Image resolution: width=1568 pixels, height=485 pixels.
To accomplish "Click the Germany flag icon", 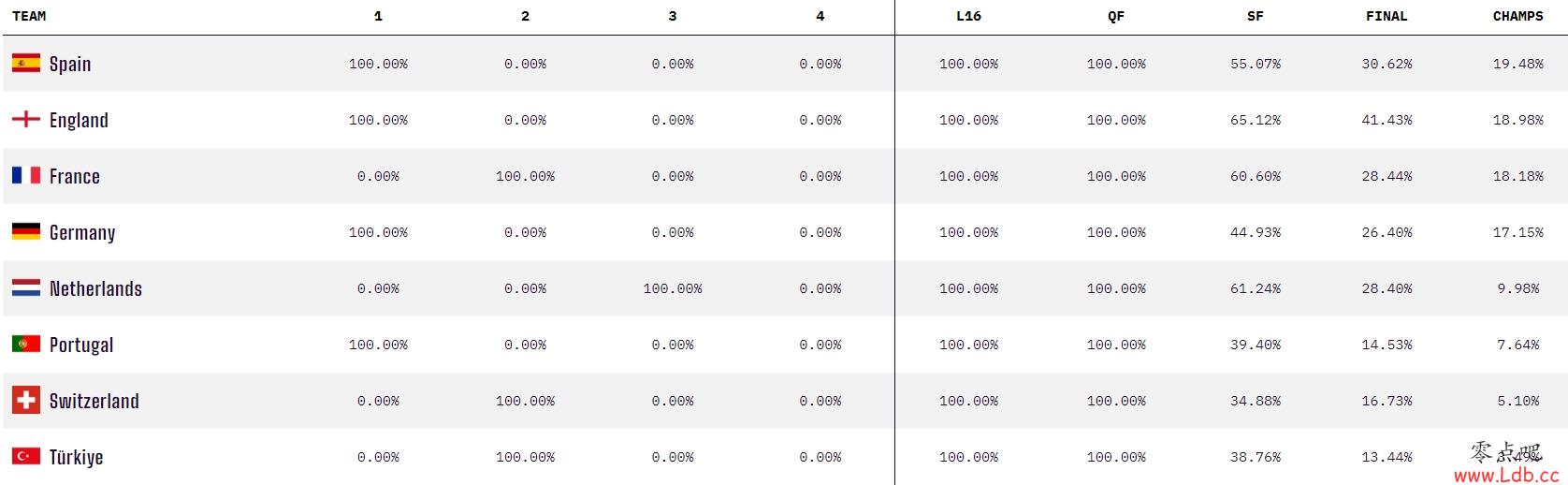I will click(26, 231).
